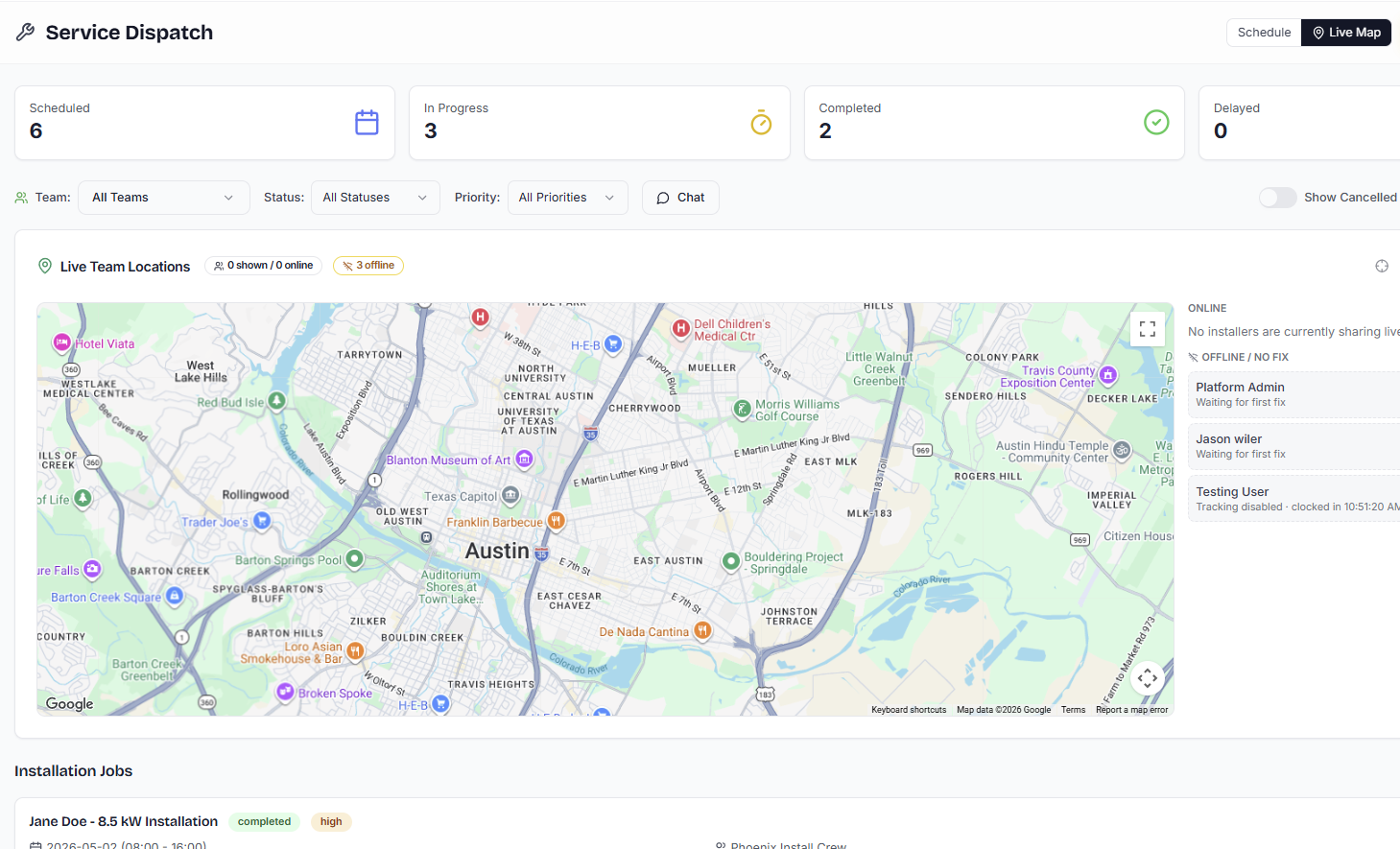Screen dimensions: 1400x849
Task: Click the Hotel Viata map marker
Action: click(61, 342)
